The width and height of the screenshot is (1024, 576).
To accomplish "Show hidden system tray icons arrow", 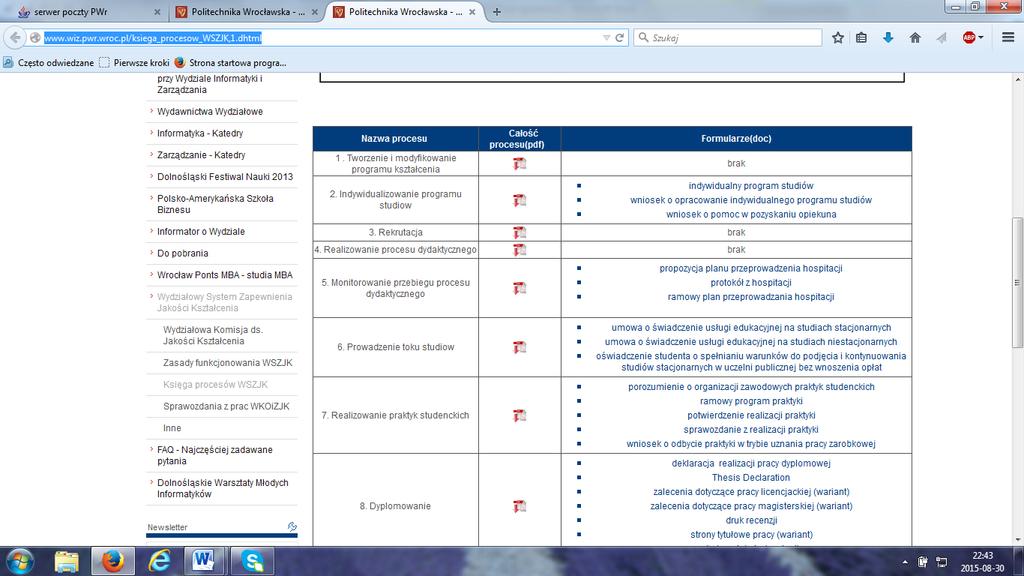I will pyautogui.click(x=904, y=562).
